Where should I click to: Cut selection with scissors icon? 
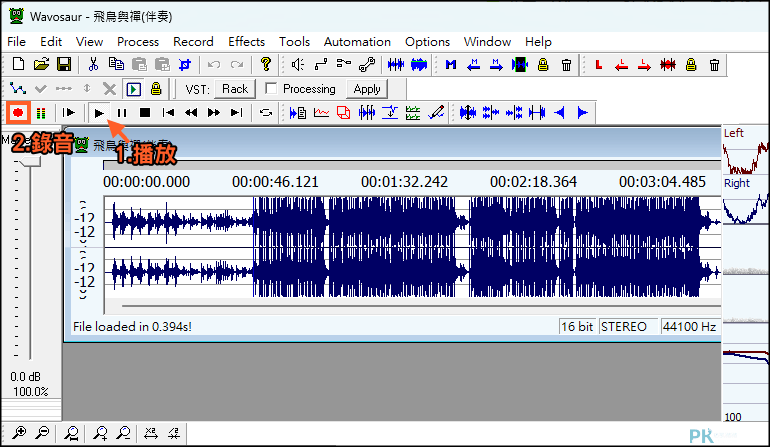[93, 64]
